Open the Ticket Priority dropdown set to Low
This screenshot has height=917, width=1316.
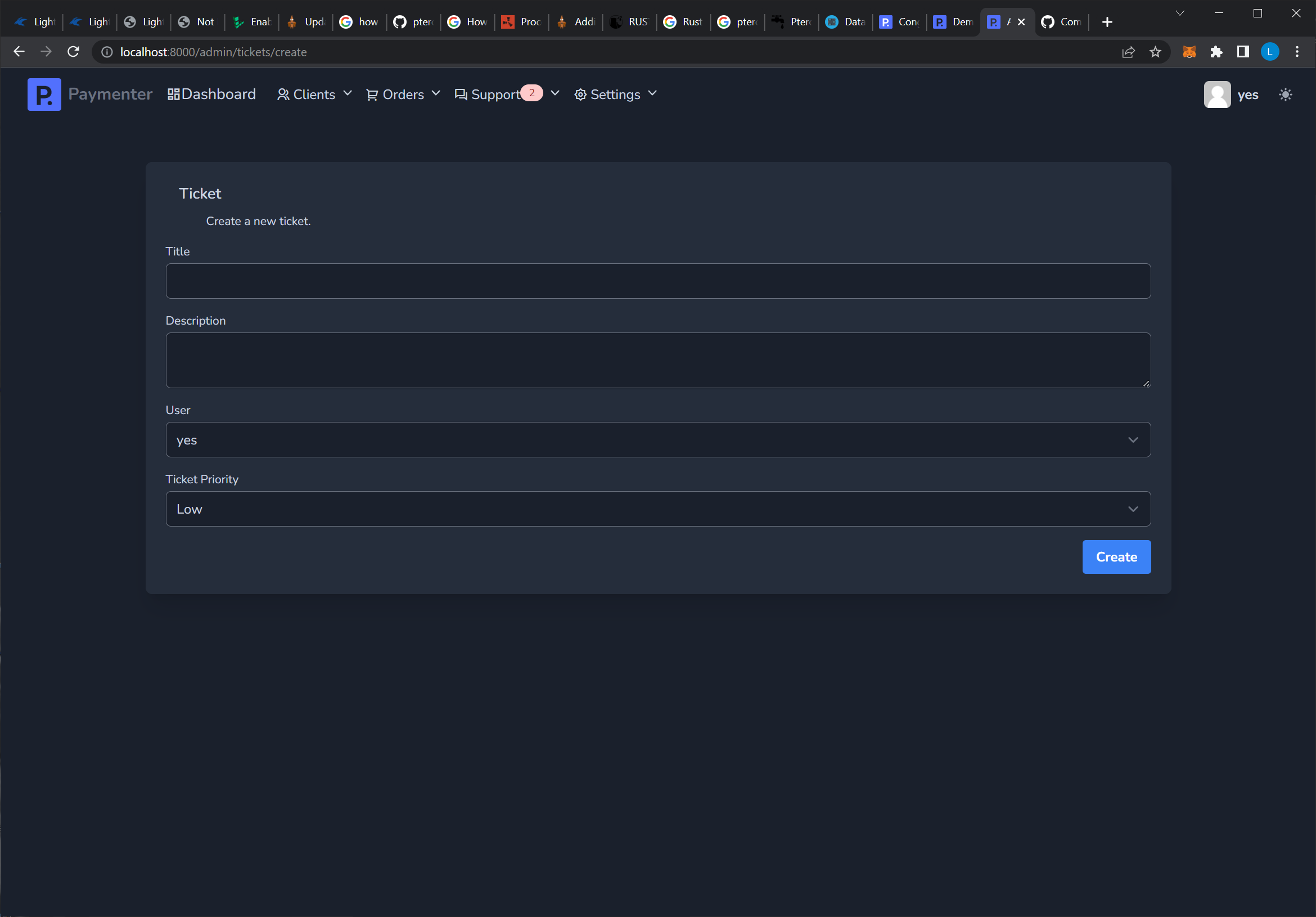tap(657, 509)
